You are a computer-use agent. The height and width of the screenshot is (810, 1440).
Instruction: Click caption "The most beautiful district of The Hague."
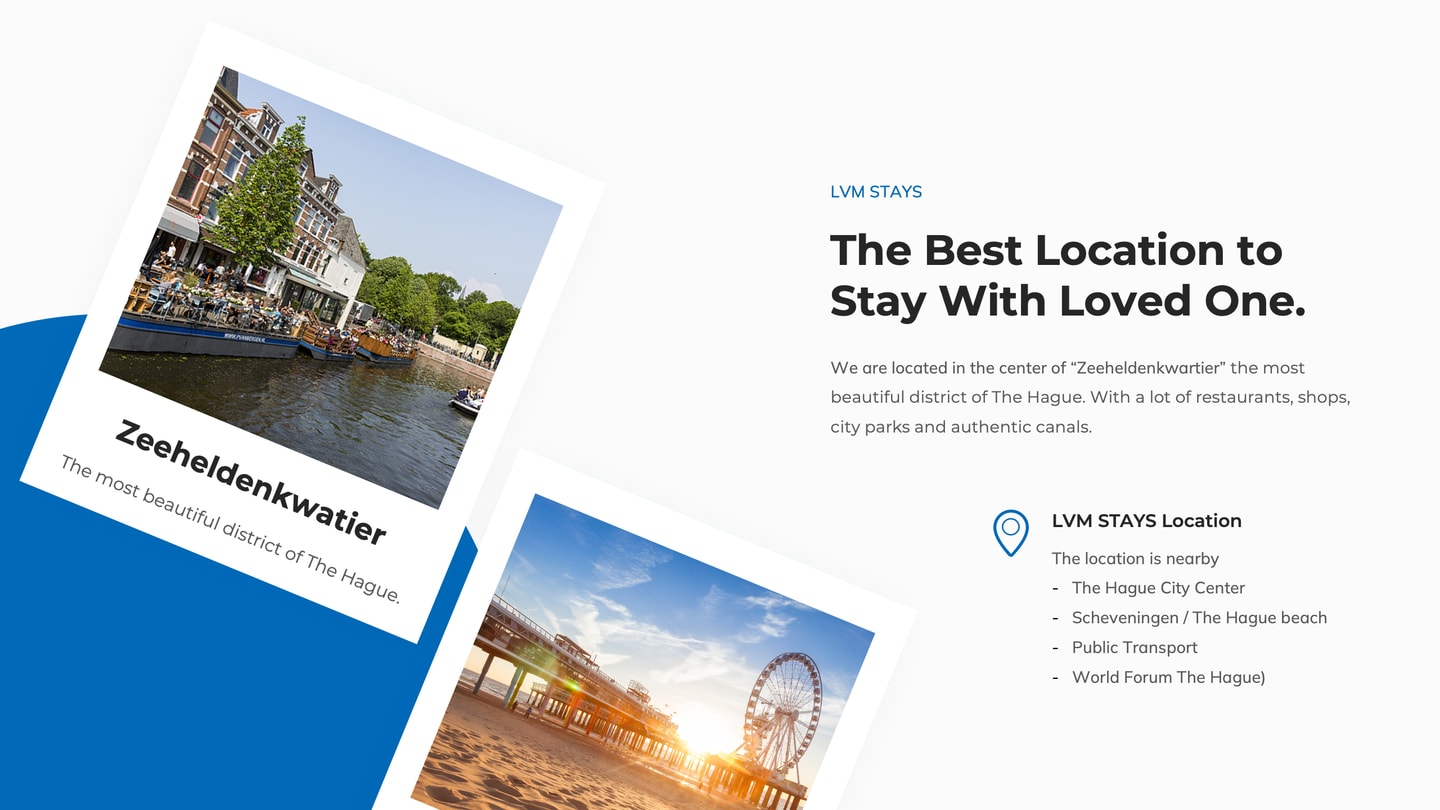[230, 530]
